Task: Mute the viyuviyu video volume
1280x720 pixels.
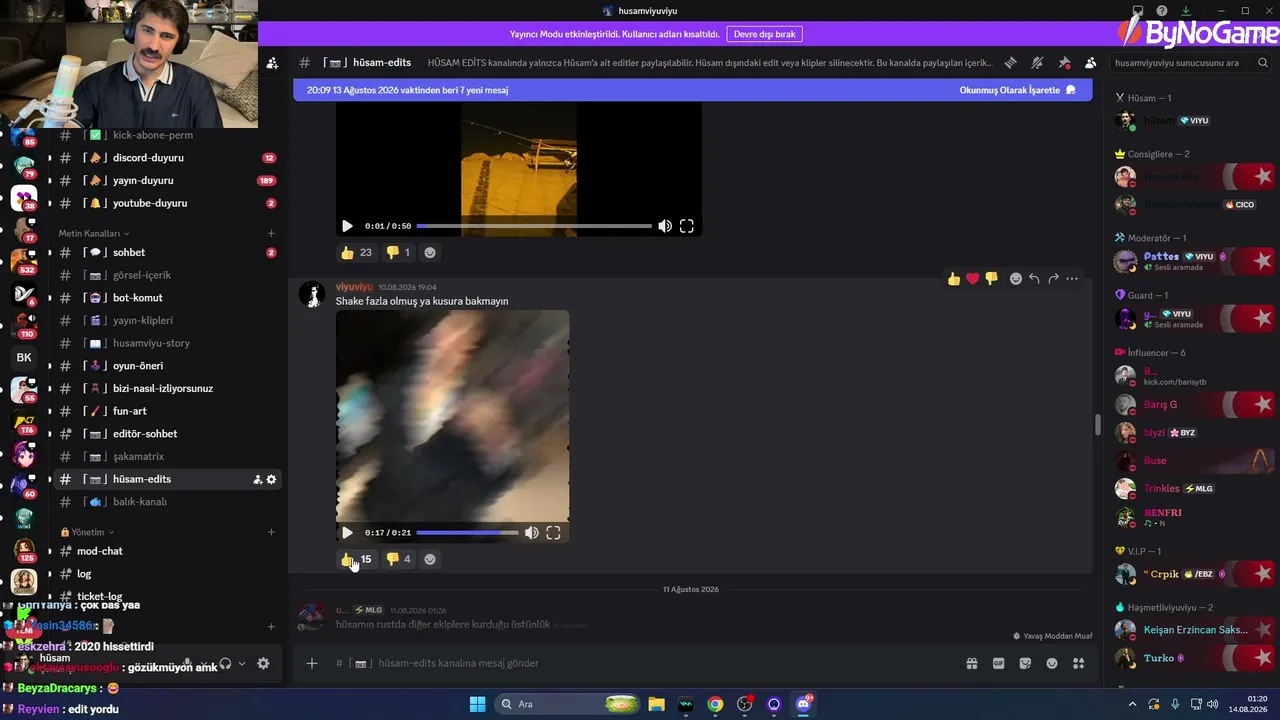Action: [532, 533]
